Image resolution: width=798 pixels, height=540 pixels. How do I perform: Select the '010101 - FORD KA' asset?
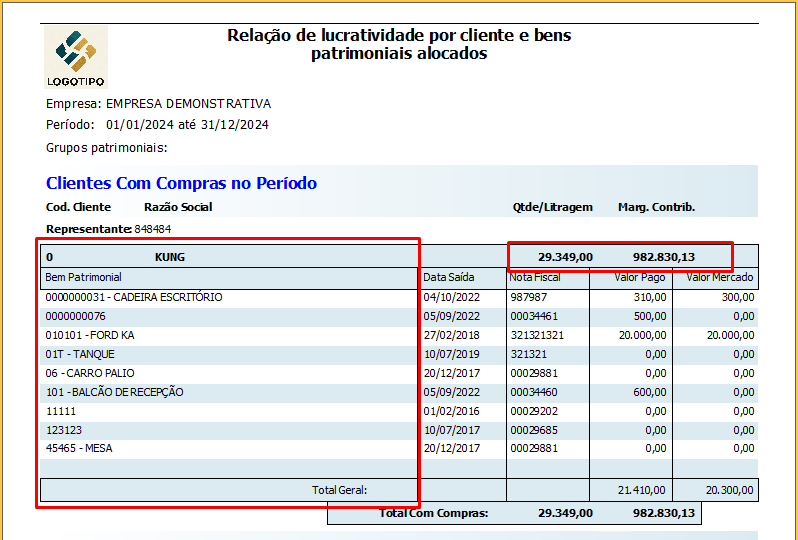point(90,335)
